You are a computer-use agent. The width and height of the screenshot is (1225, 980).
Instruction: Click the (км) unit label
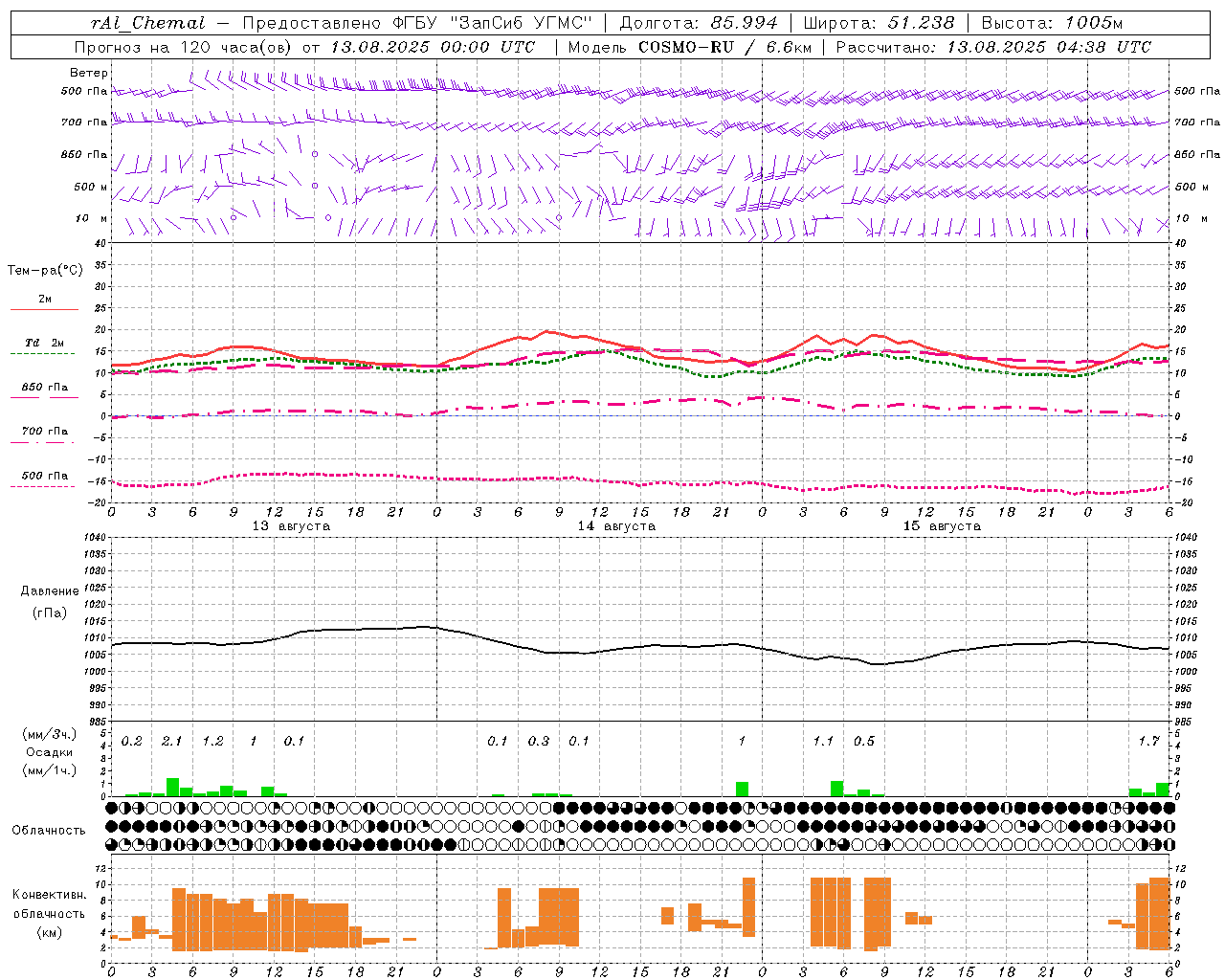(50, 932)
